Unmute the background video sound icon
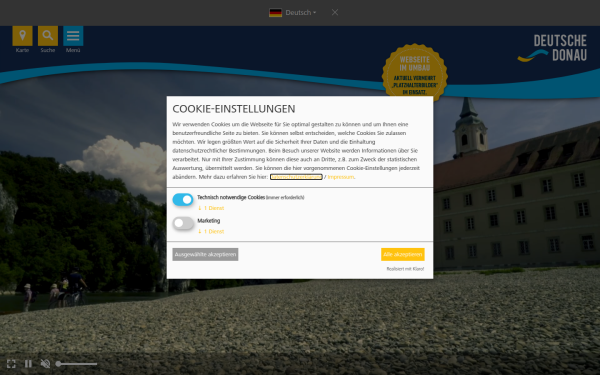This screenshot has height=375, width=600. coord(45,364)
